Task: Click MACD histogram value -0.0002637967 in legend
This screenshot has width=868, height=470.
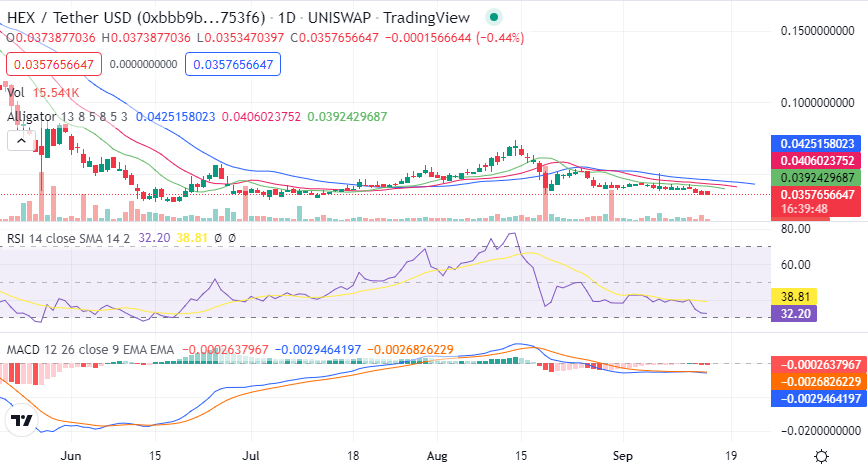Action: tap(225, 350)
